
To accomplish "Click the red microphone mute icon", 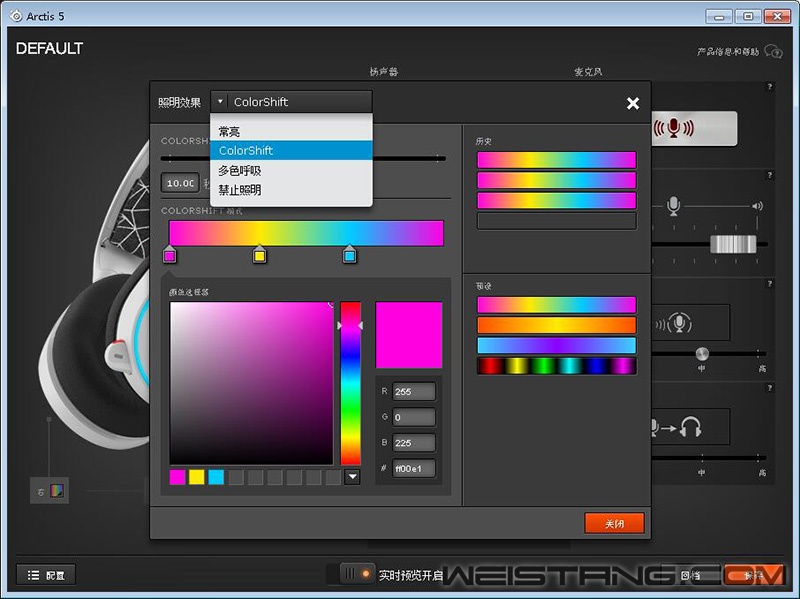I will [x=674, y=128].
